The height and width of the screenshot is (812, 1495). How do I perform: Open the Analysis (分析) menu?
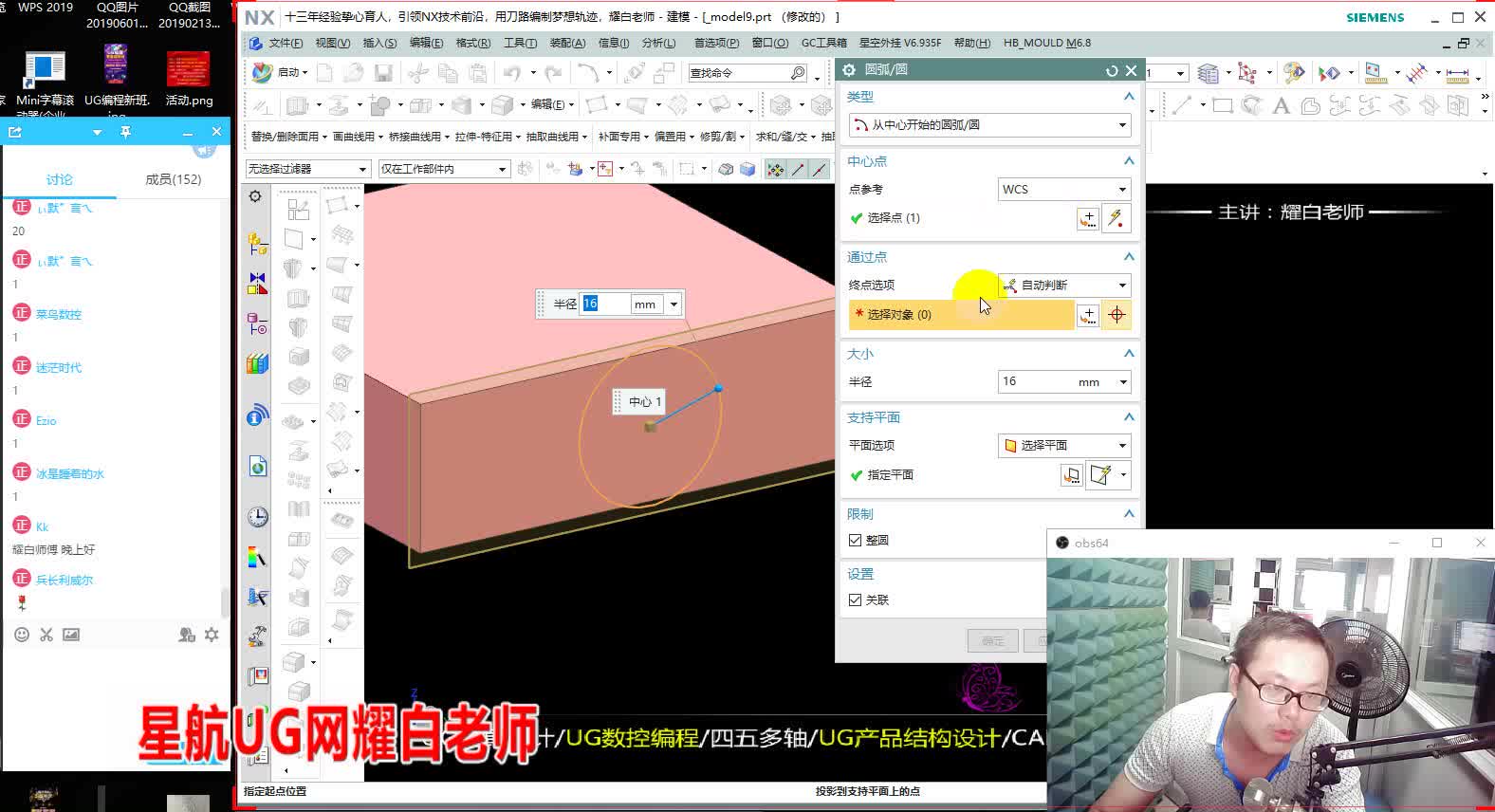[x=658, y=43]
